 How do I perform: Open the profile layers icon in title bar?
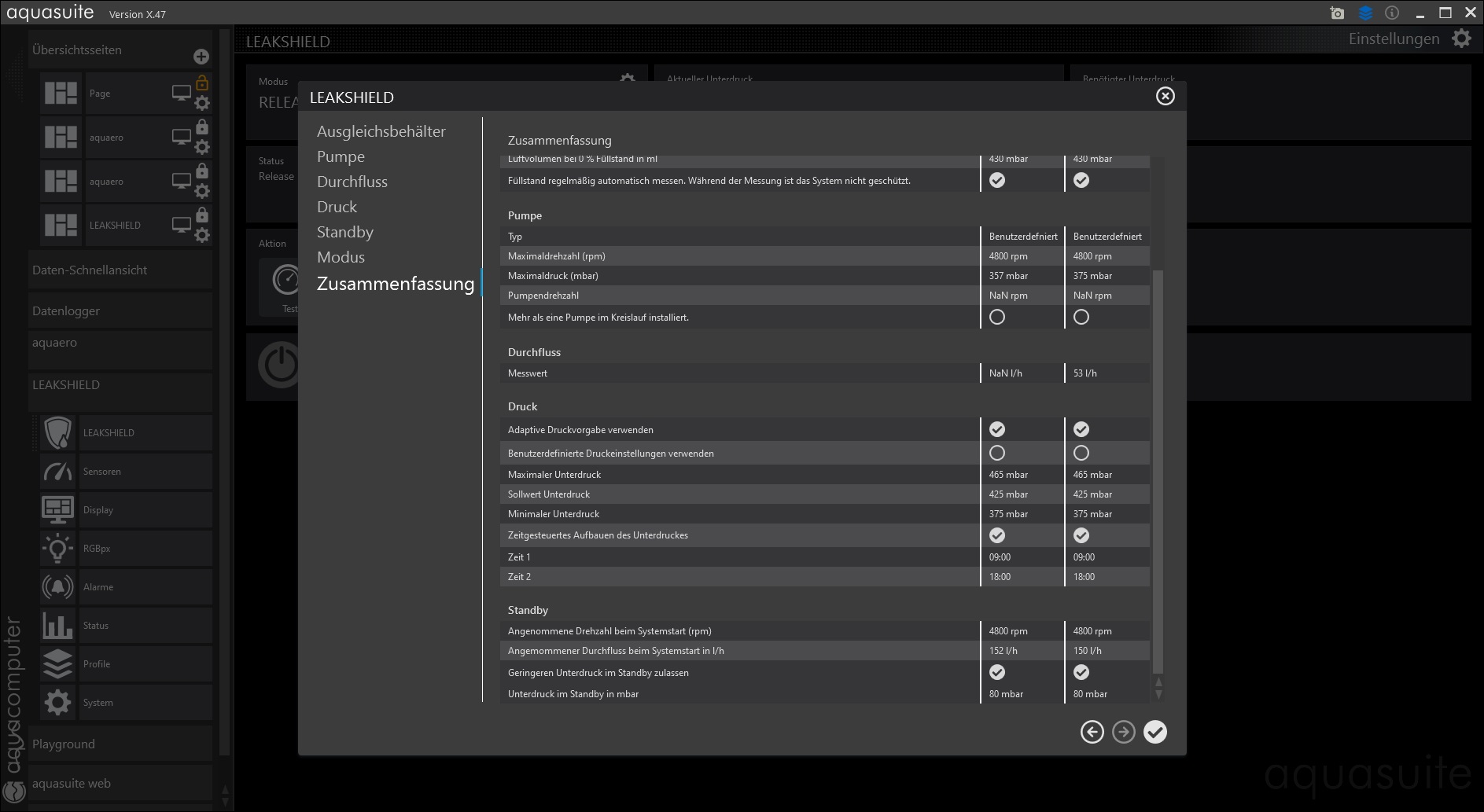tap(1365, 13)
